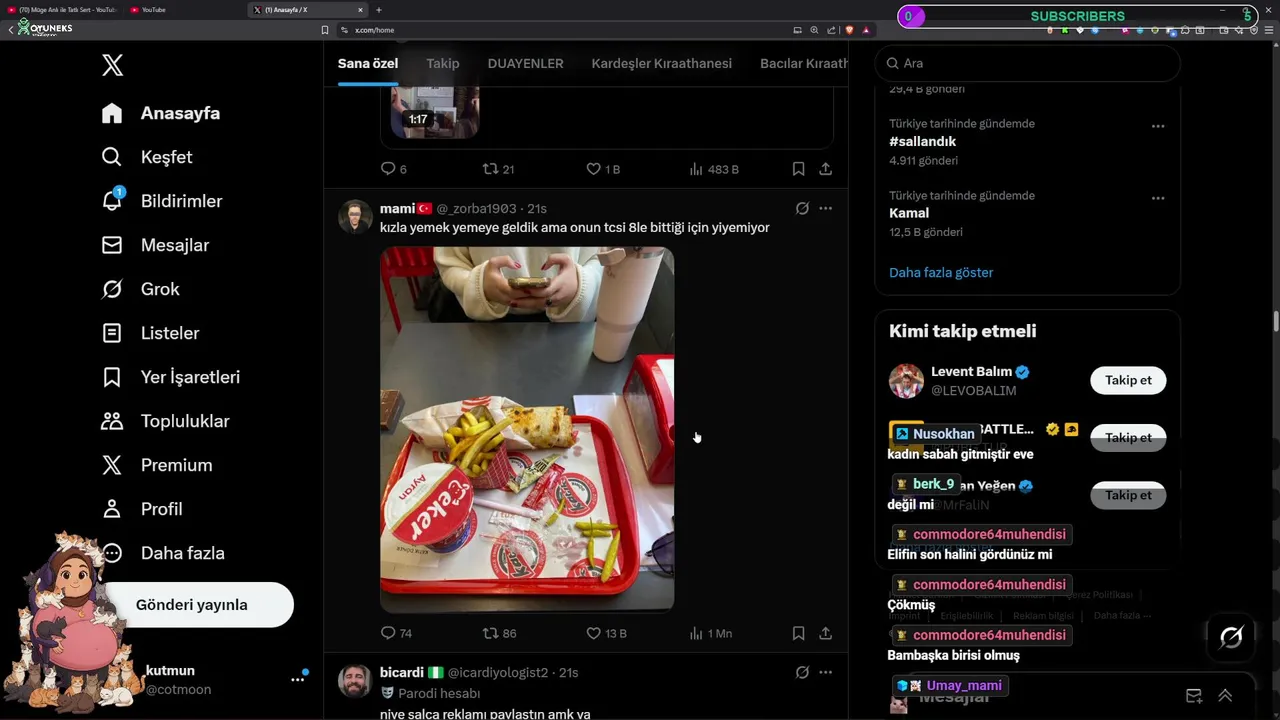Open mami's profile avatar
The image size is (1280, 720).
click(355, 216)
